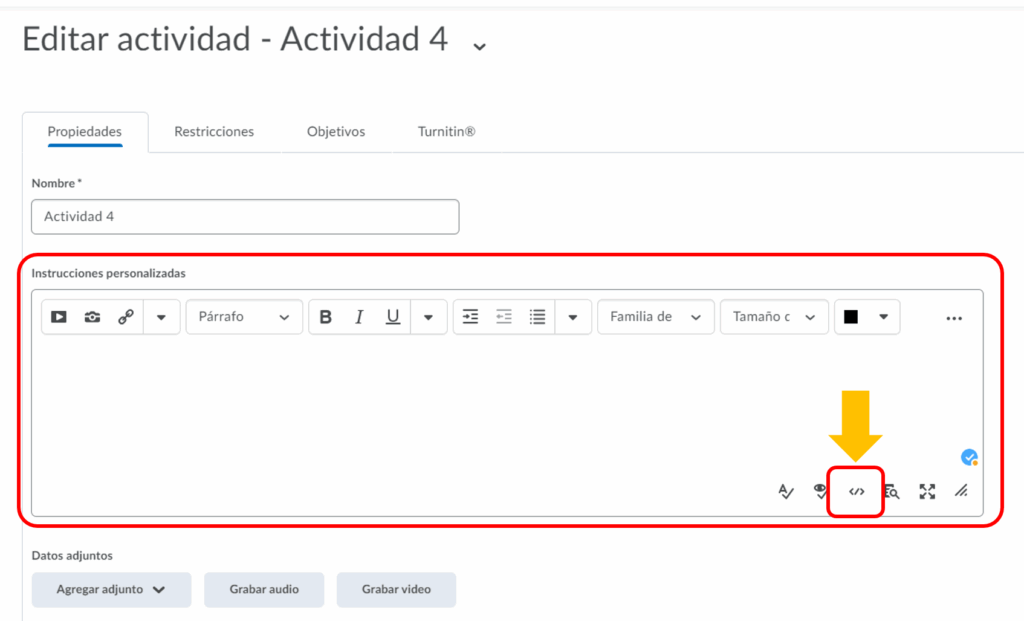Image resolution: width=1024 pixels, height=621 pixels.
Task: Toggle italic formatting
Action: tap(359, 317)
